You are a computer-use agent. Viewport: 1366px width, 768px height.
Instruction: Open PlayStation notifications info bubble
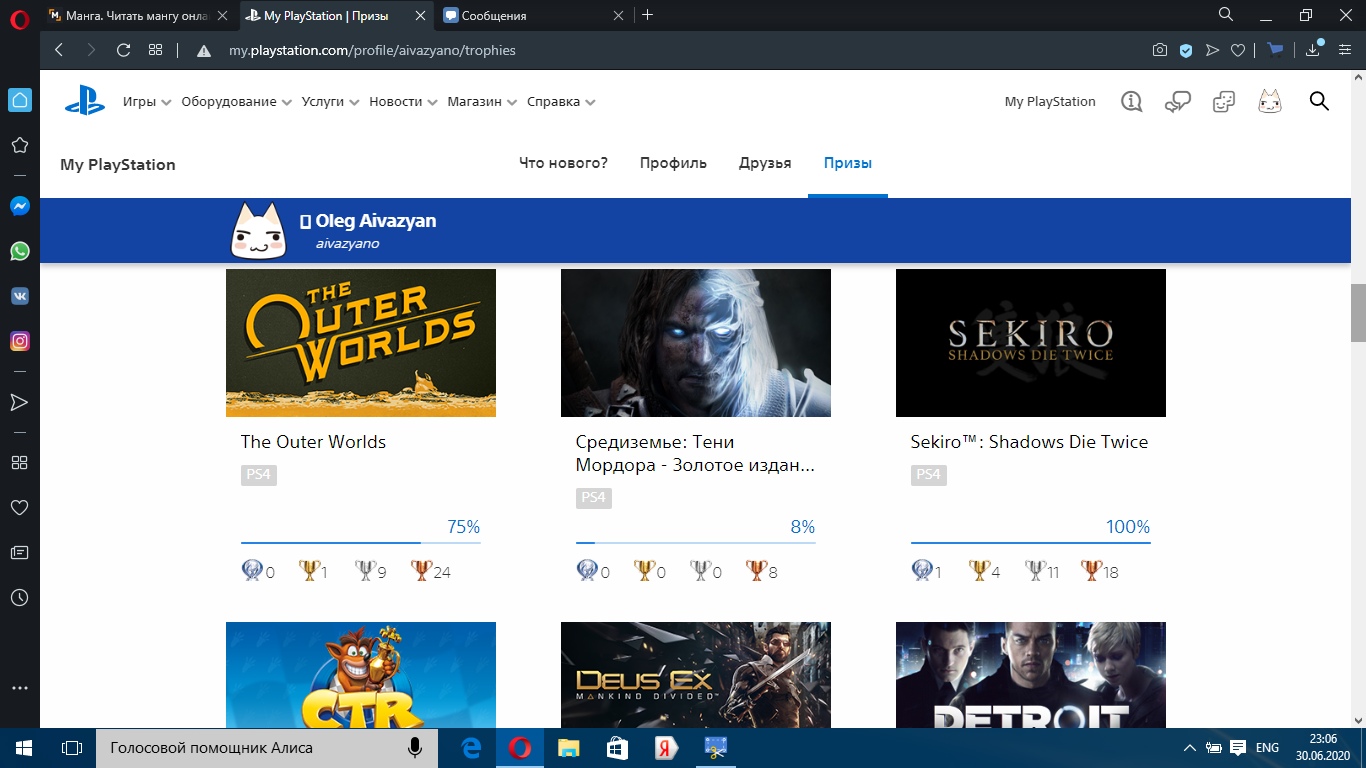[x=1132, y=101]
